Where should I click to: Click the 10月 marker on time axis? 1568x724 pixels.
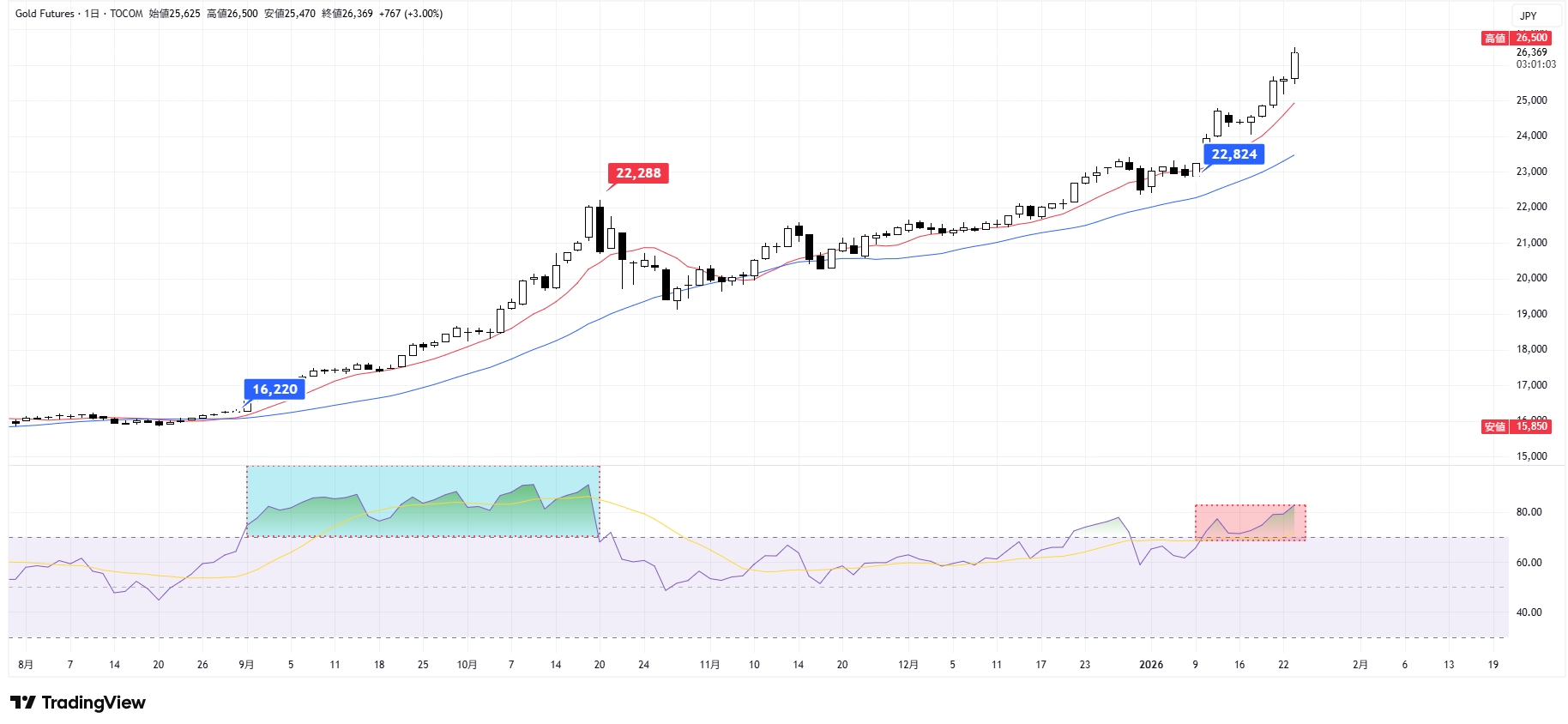coord(467,665)
